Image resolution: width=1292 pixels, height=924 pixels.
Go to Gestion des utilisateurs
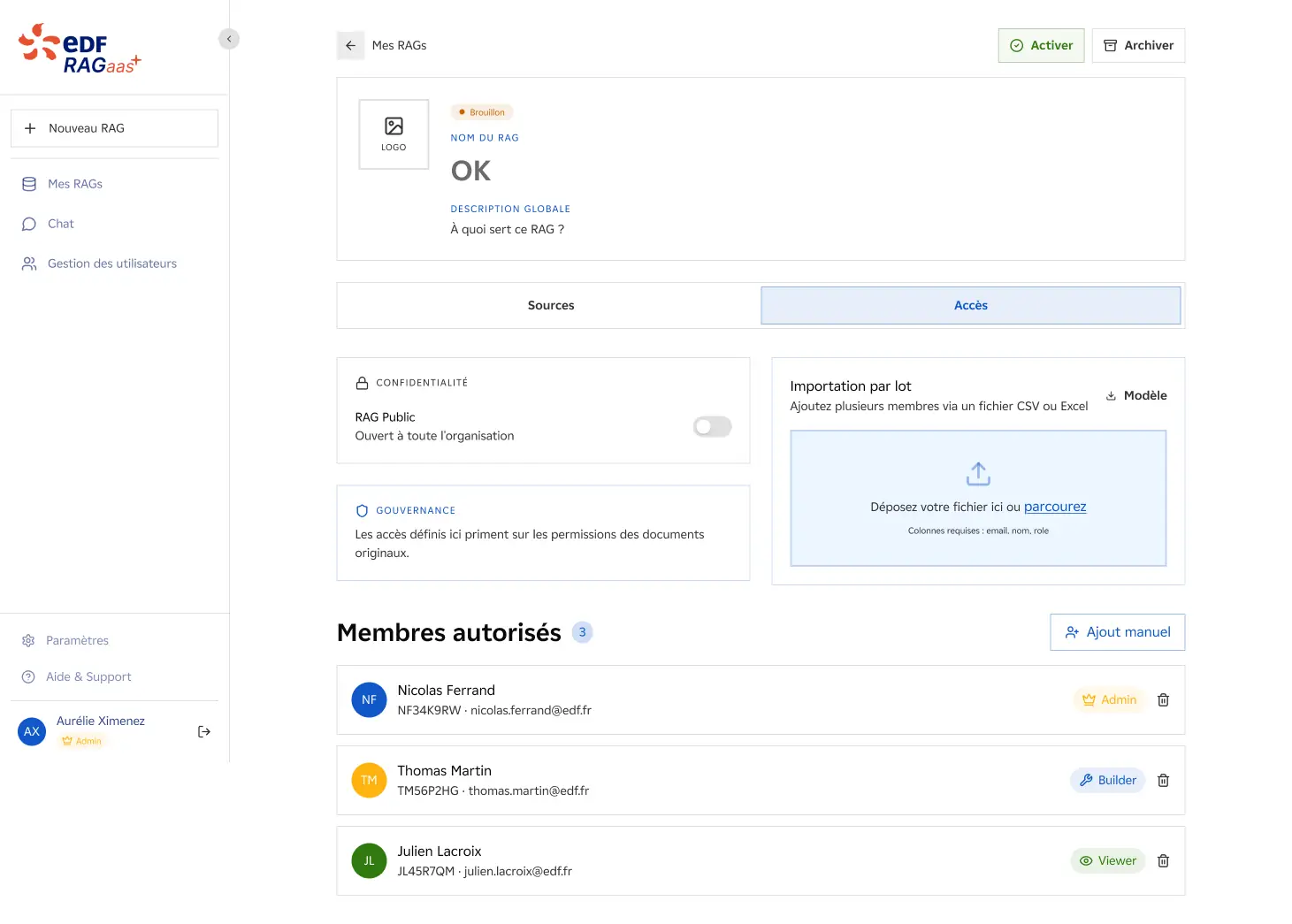click(x=114, y=263)
